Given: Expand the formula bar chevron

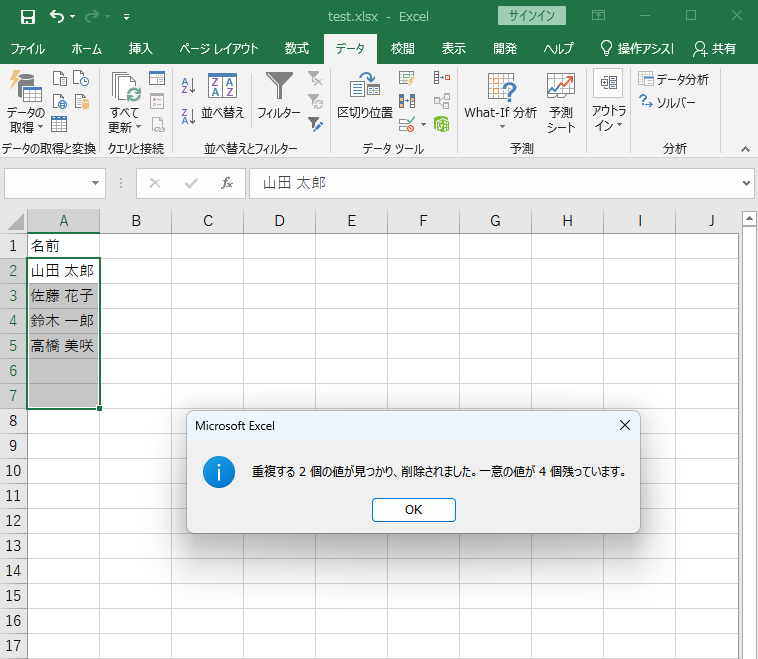Looking at the screenshot, I should [746, 183].
